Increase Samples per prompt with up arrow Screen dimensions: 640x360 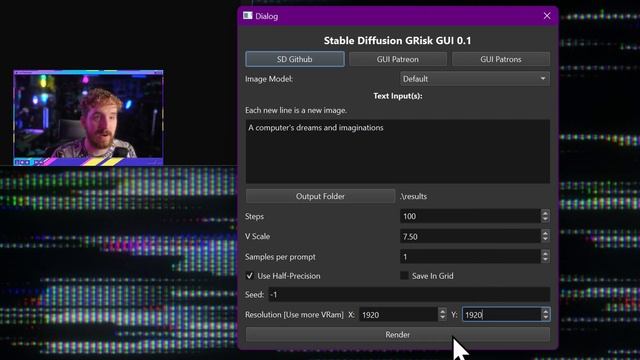[x=545, y=253]
